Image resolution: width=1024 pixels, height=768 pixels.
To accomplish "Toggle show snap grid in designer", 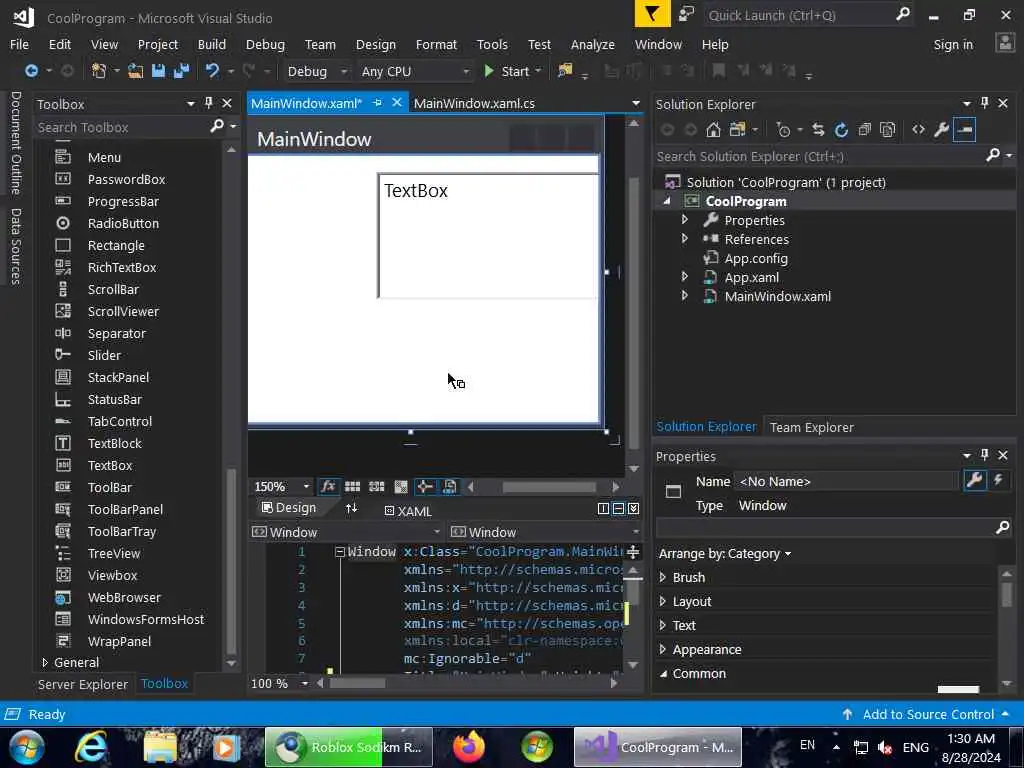I will point(352,487).
